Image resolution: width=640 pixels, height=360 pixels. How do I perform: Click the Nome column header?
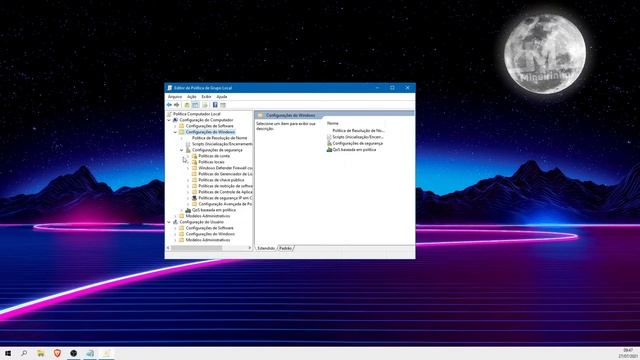(x=333, y=123)
